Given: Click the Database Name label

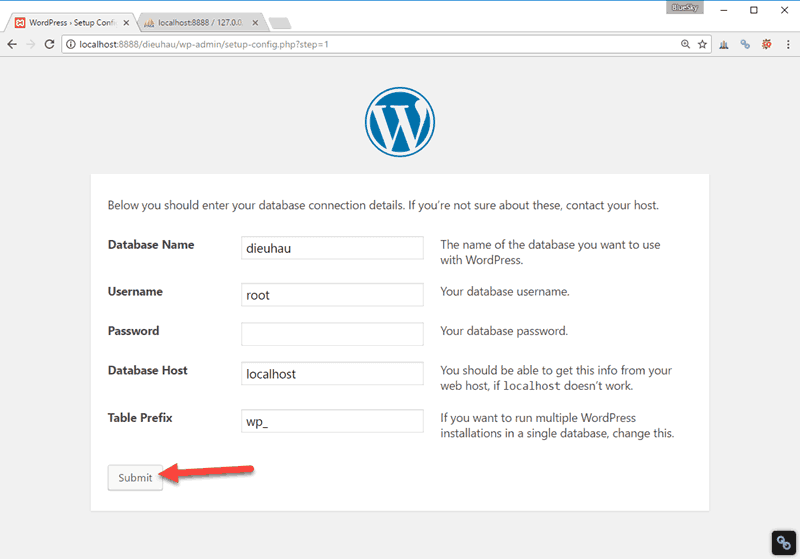Looking at the screenshot, I should tap(151, 245).
